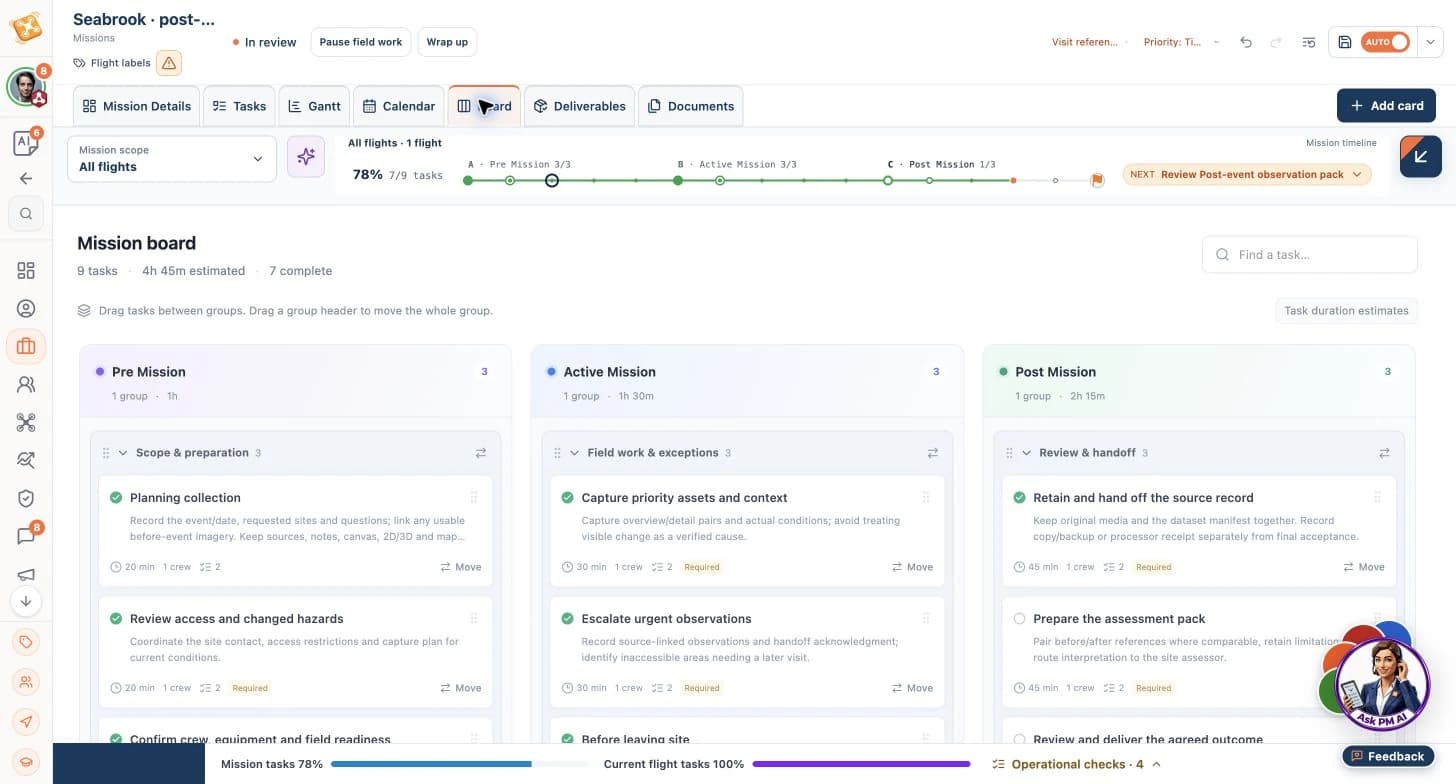
Task: Click the Add card button
Action: pos(1386,106)
